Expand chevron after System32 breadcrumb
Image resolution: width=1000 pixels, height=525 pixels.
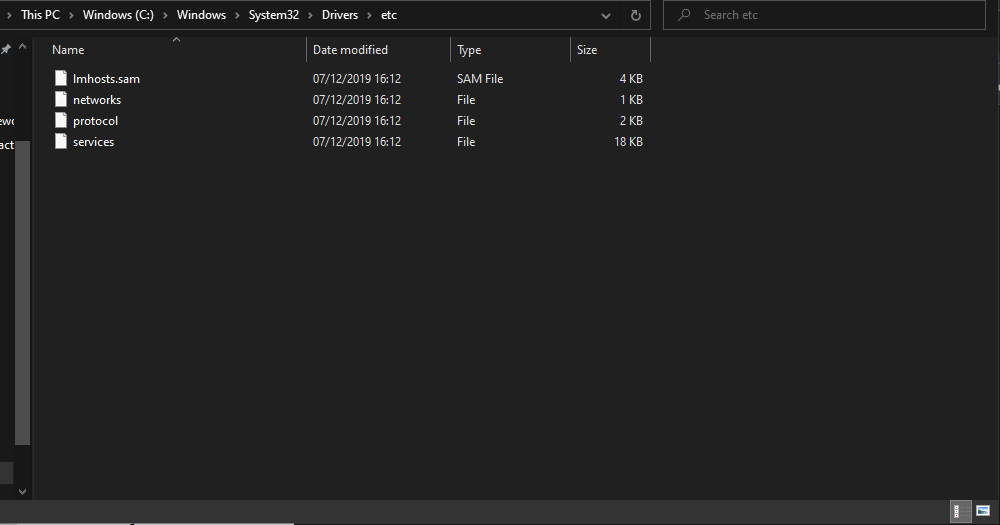pos(310,15)
